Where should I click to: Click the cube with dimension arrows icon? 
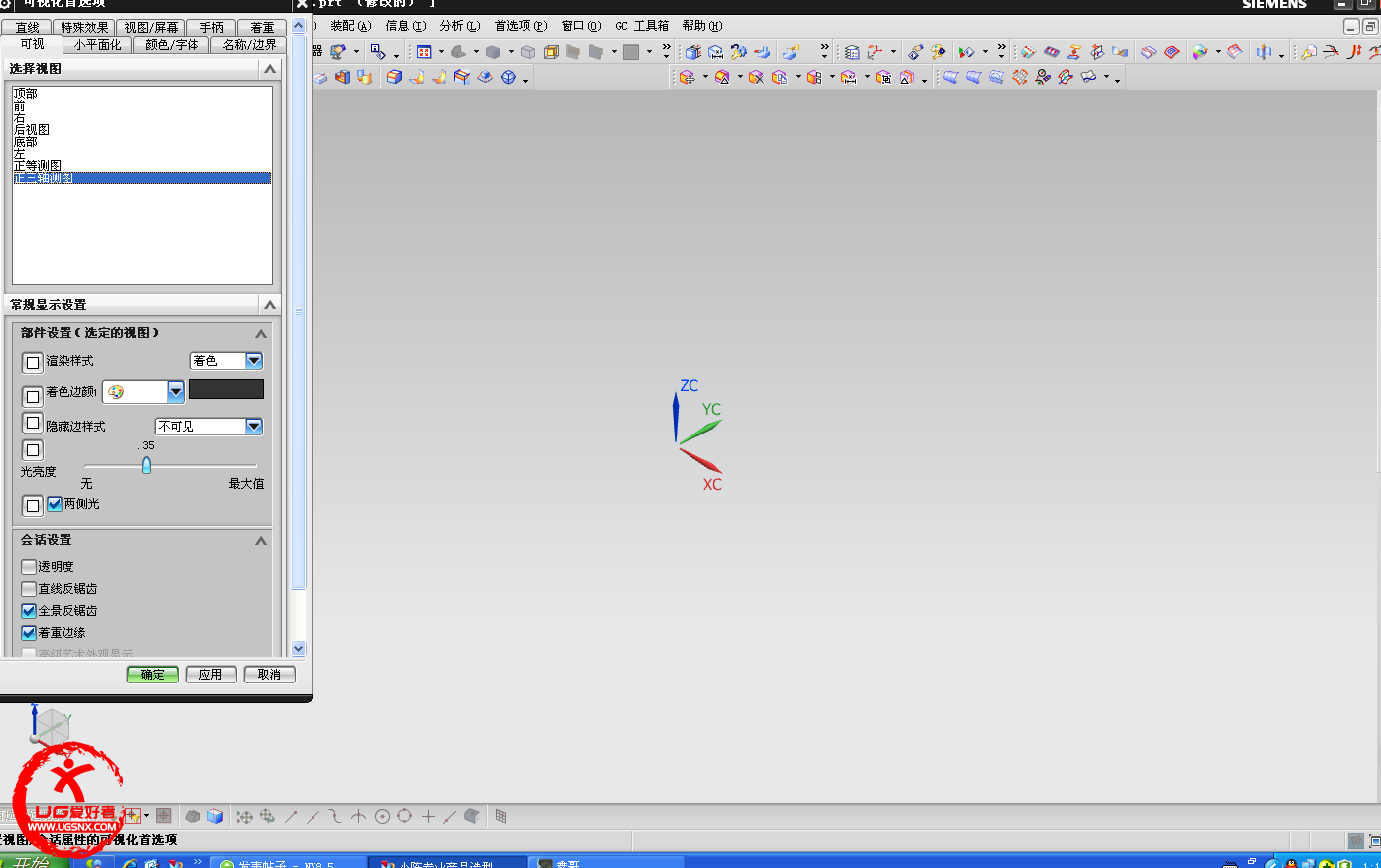[x=715, y=52]
